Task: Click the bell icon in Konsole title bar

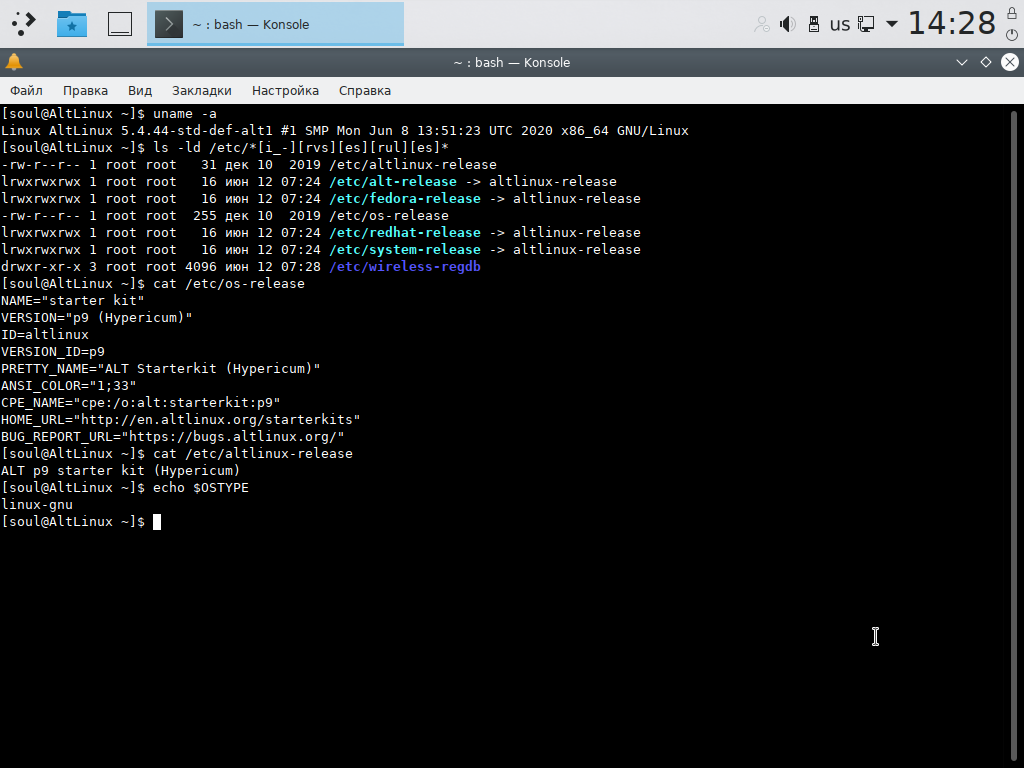Action: (14, 62)
